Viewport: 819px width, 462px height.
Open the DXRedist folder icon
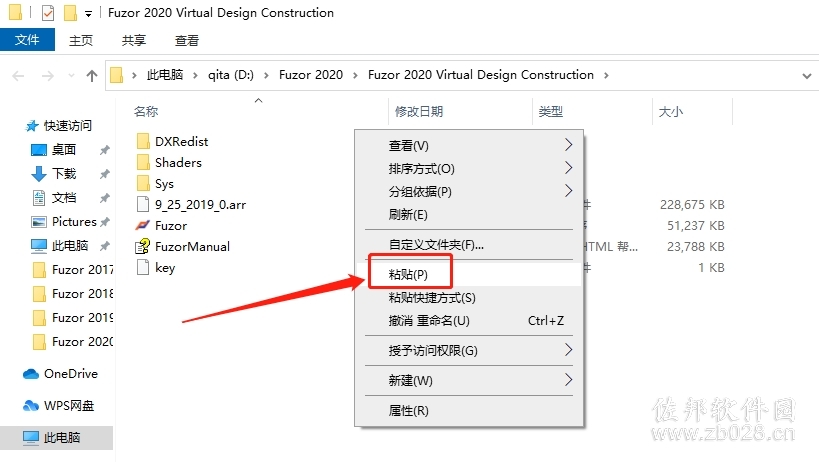pos(143,141)
